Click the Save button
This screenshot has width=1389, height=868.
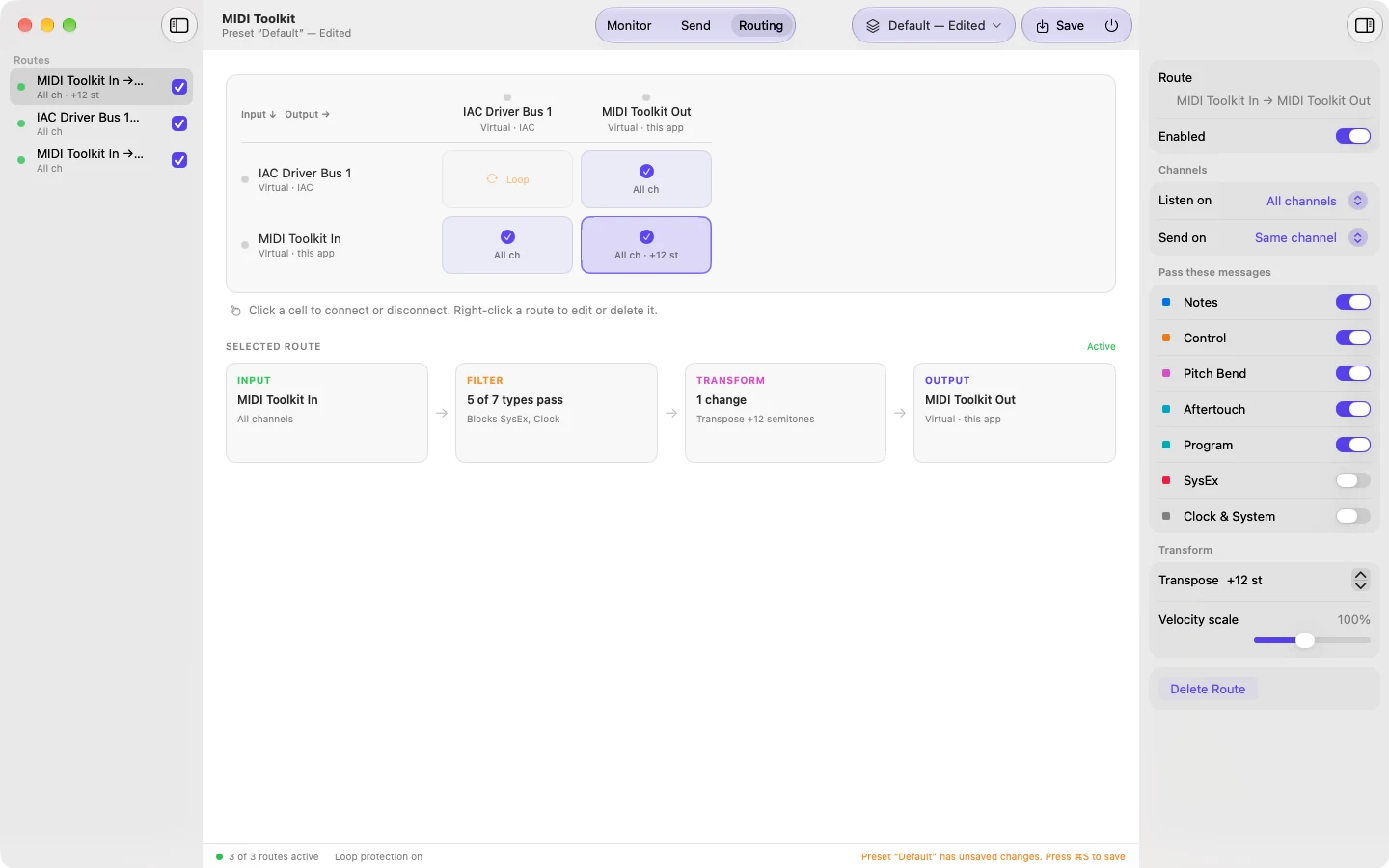click(x=1061, y=26)
